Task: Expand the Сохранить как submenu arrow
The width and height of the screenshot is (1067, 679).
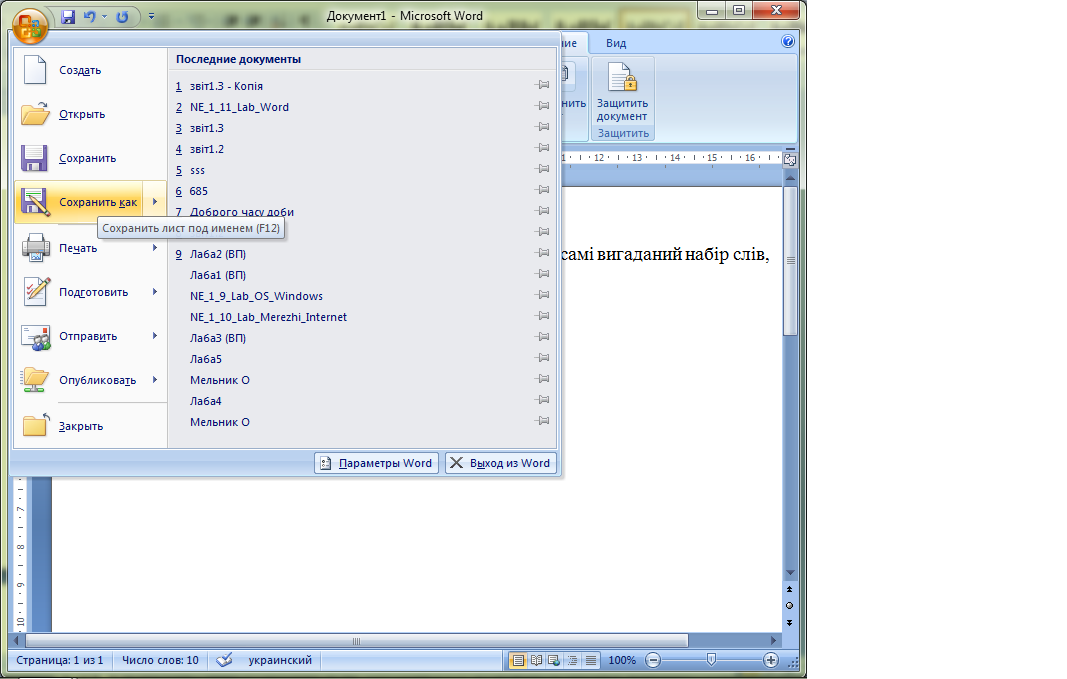Action: 155,201
